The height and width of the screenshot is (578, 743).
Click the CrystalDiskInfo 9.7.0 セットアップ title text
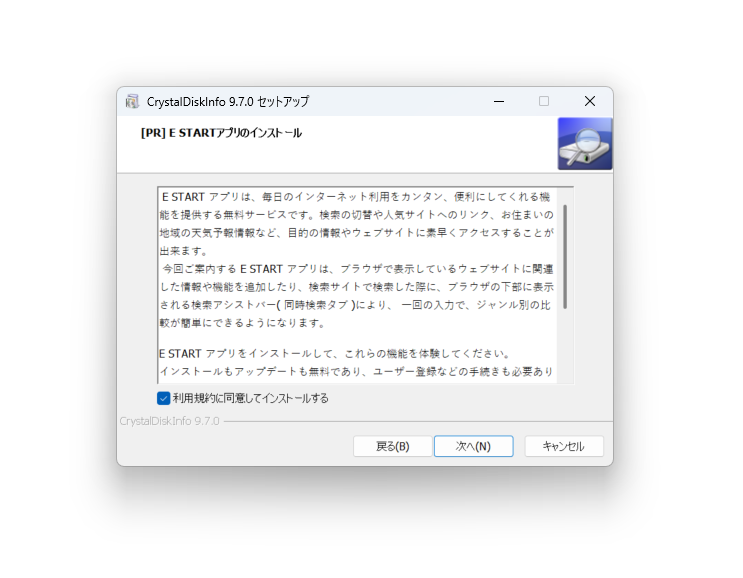click(x=228, y=102)
